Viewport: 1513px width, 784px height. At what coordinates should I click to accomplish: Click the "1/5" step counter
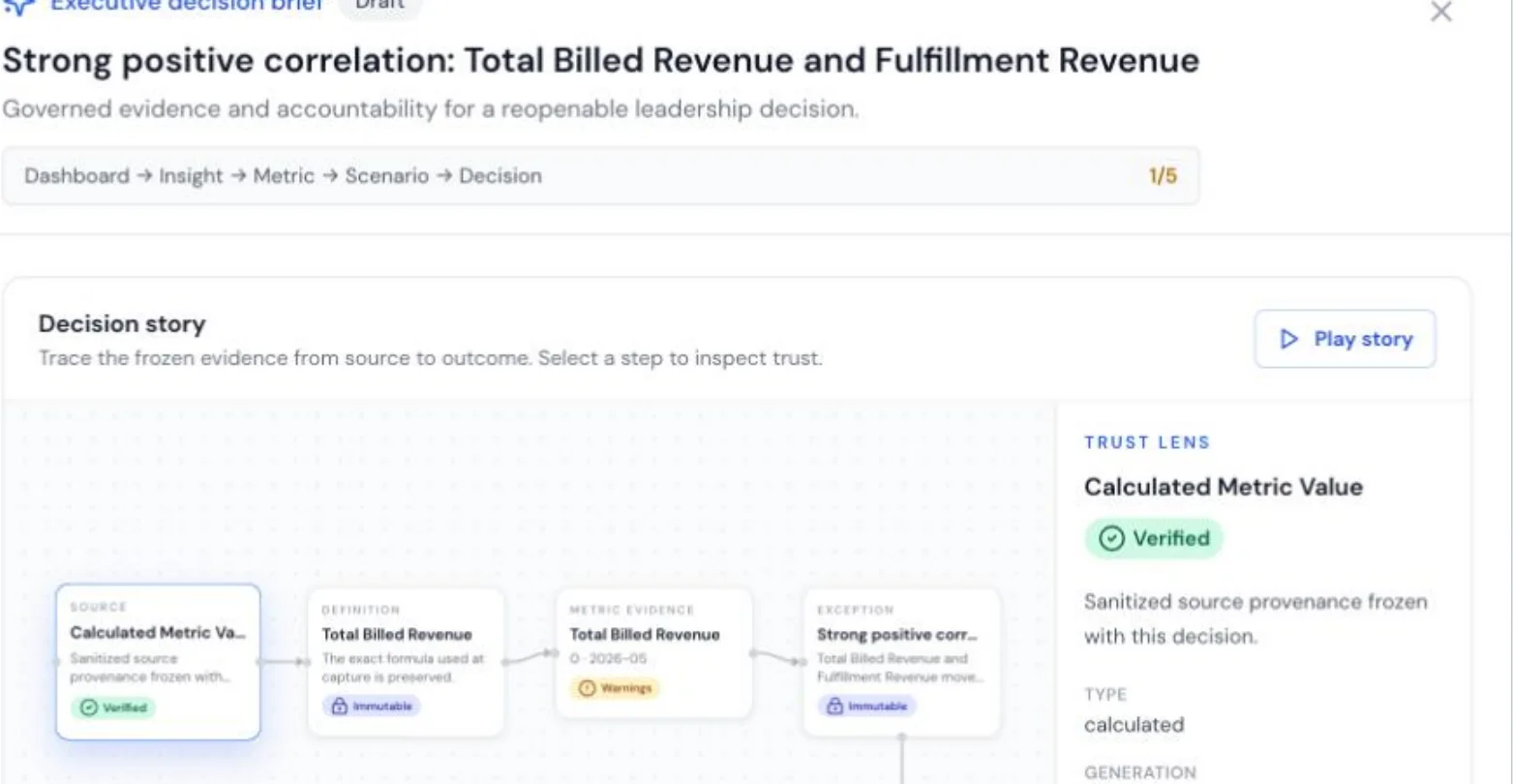click(x=1163, y=176)
